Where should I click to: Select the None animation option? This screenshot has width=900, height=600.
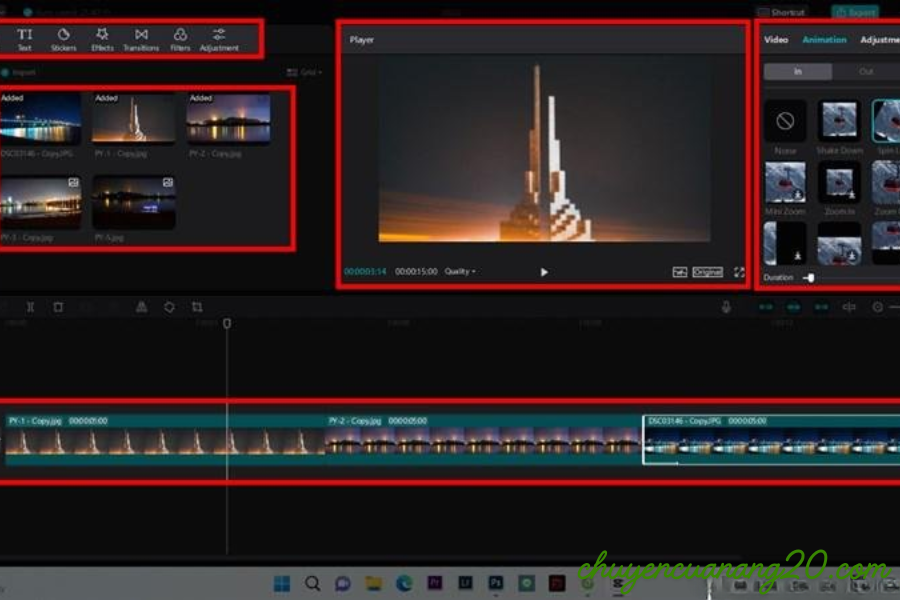click(785, 124)
